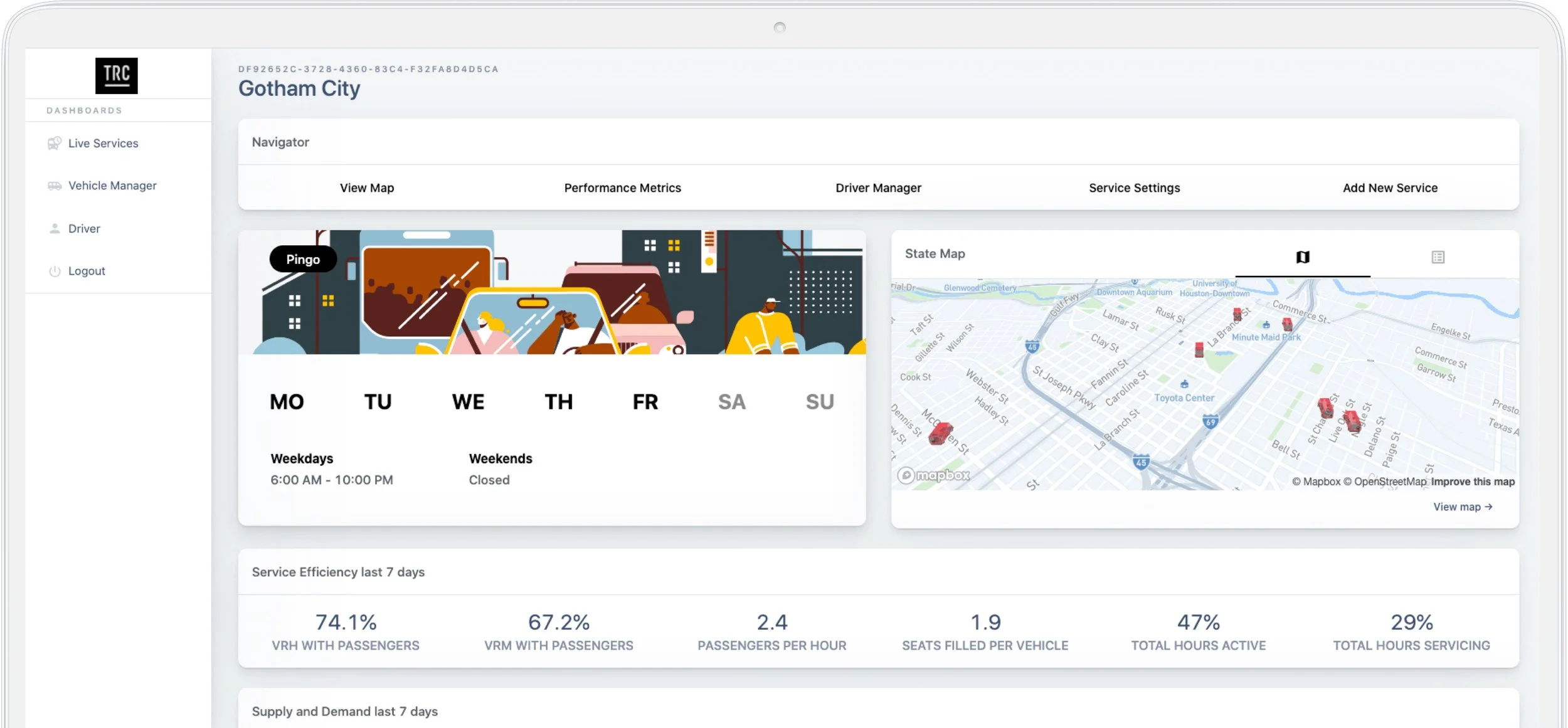1568x728 pixels.
Task: Switch State Map to list view icon
Action: [1438, 257]
